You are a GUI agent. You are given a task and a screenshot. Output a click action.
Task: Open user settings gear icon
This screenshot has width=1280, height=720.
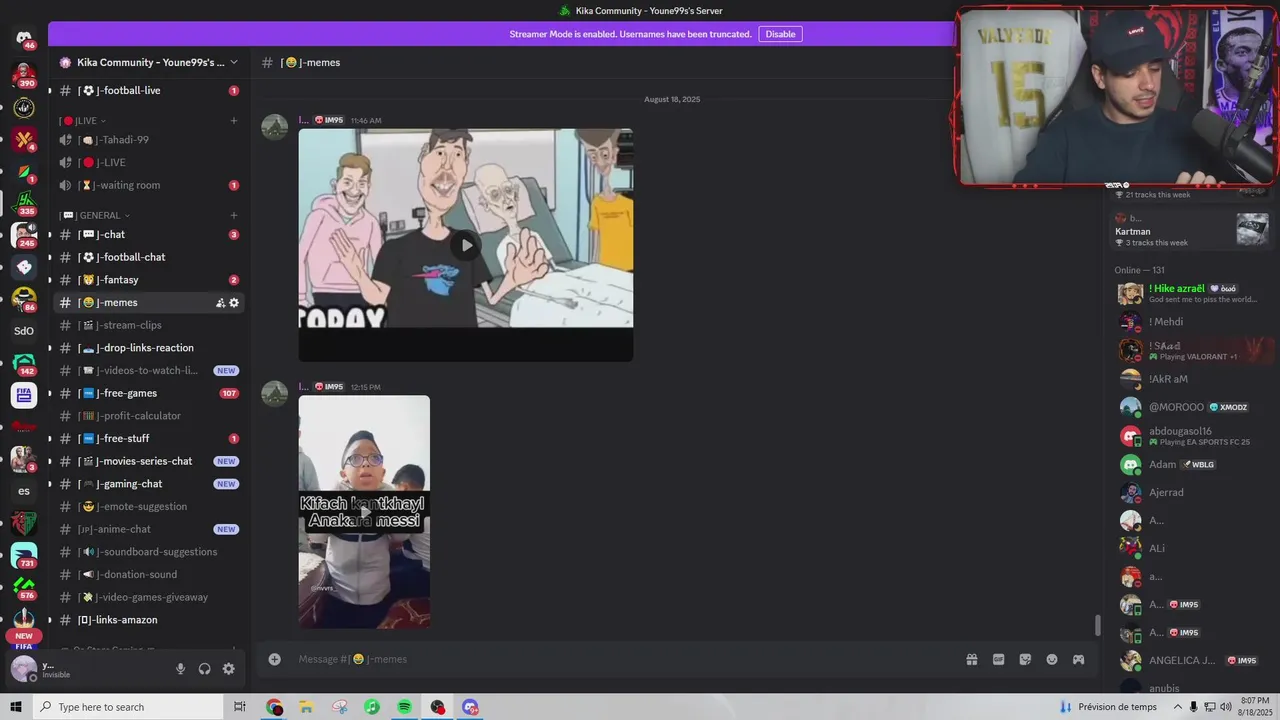pos(229,669)
